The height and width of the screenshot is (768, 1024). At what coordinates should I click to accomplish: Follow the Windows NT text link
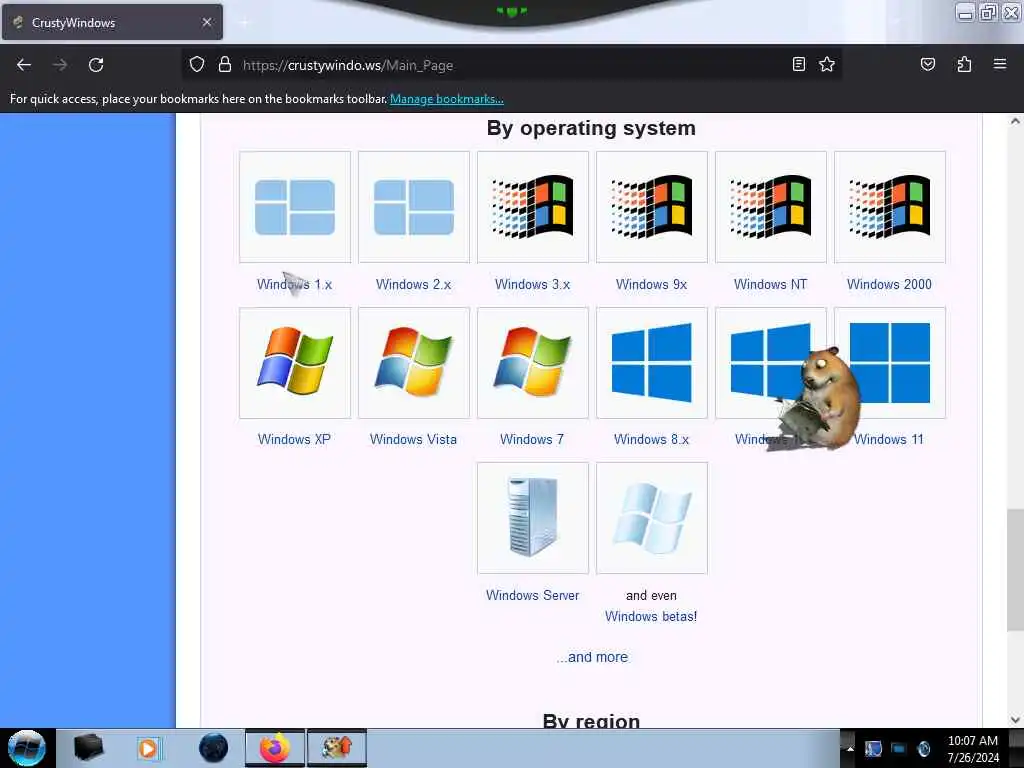click(771, 284)
